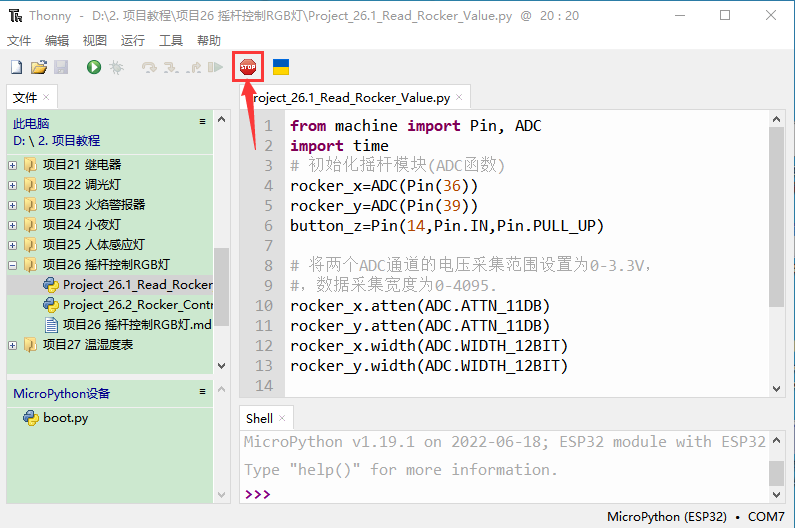Screen dimensions: 795x528
Task: Click the Save floppy disk icon
Action: pyautogui.click(x=61, y=67)
